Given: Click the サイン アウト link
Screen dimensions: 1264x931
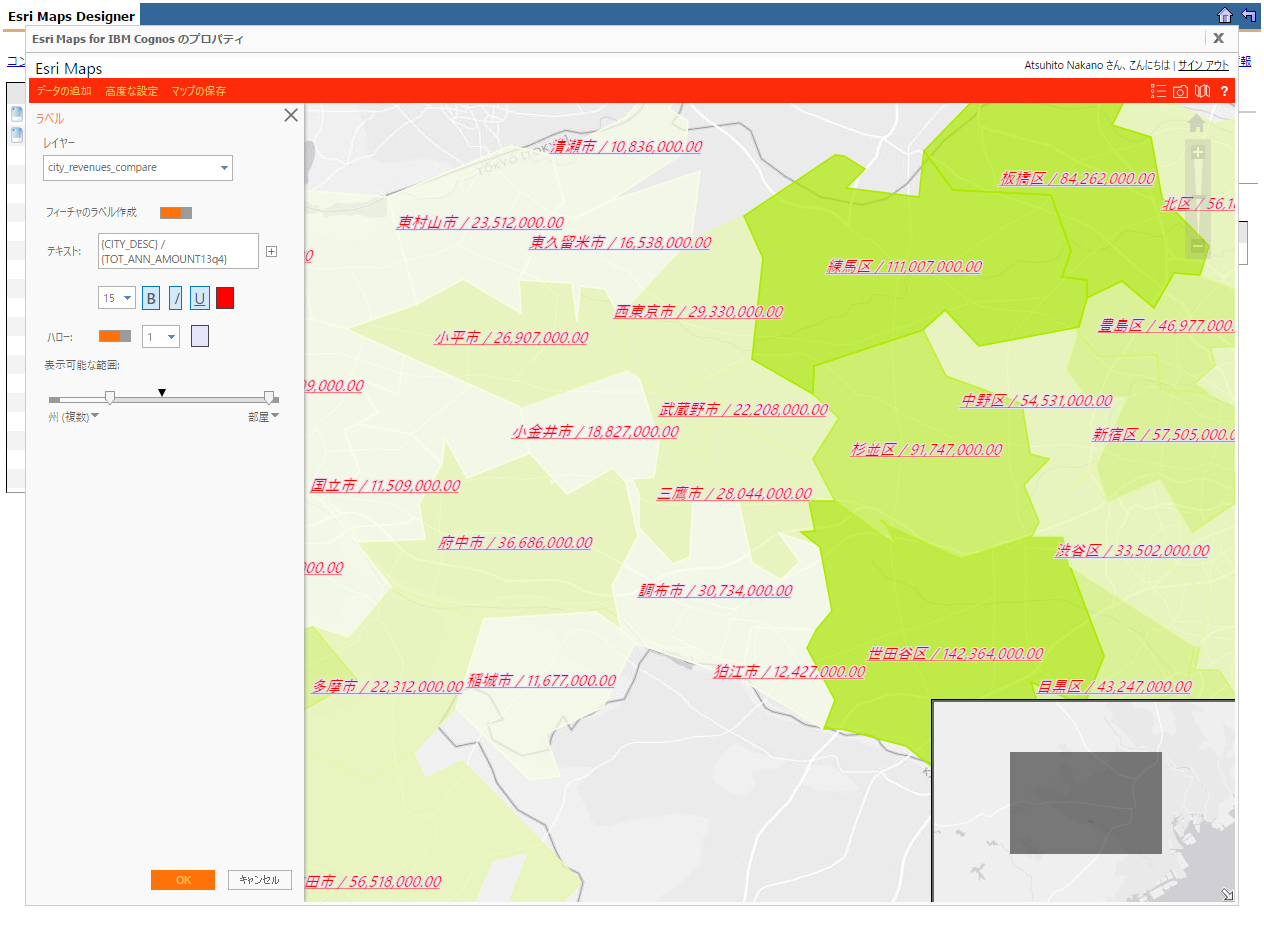Looking at the screenshot, I should point(1204,65).
